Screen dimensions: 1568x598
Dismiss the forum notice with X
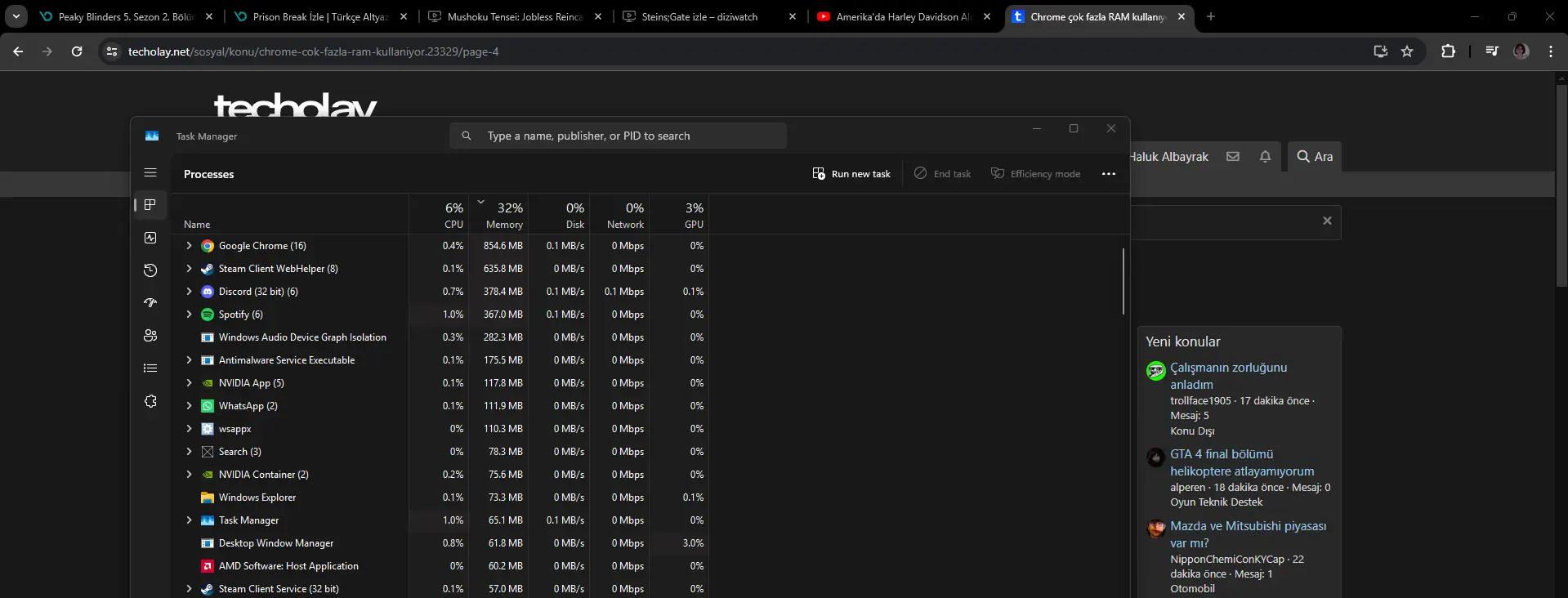1327,221
